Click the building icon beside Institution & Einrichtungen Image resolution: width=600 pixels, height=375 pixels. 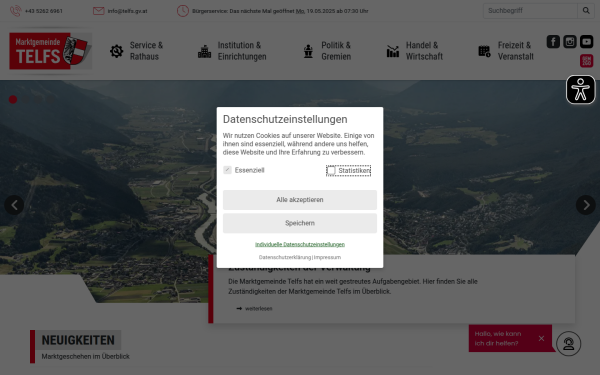click(x=204, y=51)
